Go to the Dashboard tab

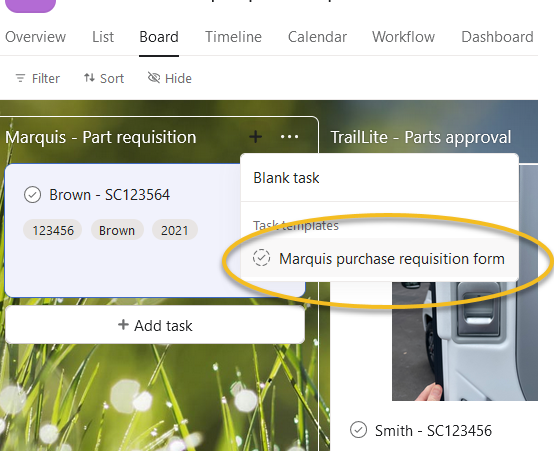[x=497, y=37]
